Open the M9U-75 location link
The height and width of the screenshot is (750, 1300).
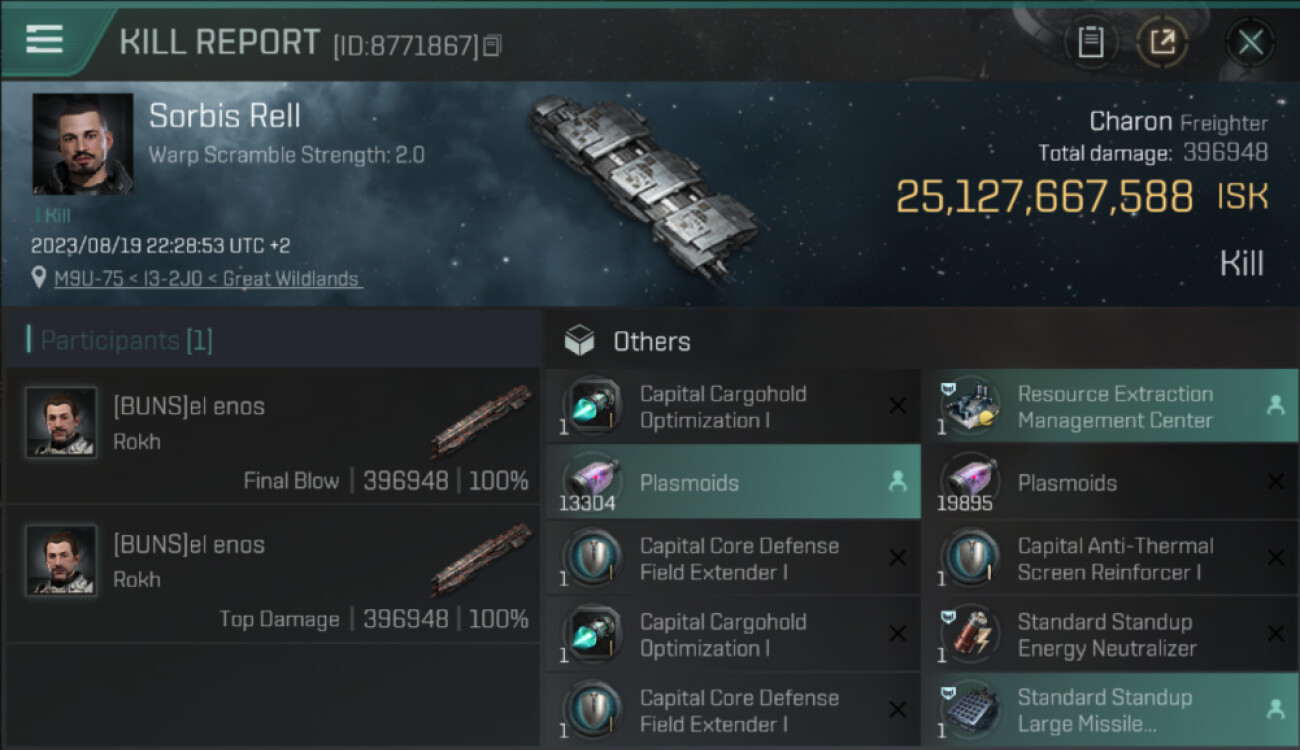pos(208,279)
